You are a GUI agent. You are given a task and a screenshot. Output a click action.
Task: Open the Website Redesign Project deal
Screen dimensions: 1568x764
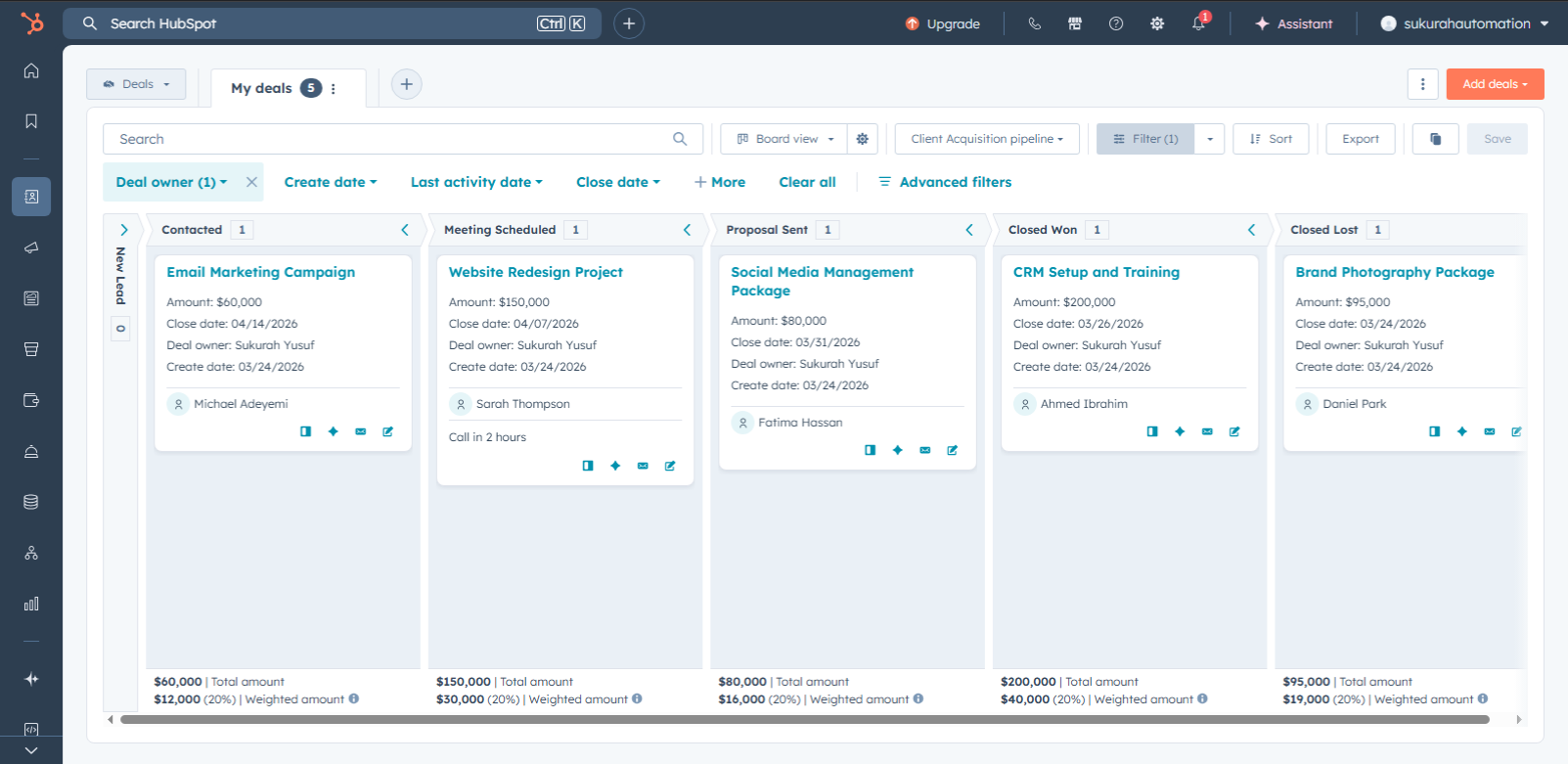pyautogui.click(x=535, y=272)
